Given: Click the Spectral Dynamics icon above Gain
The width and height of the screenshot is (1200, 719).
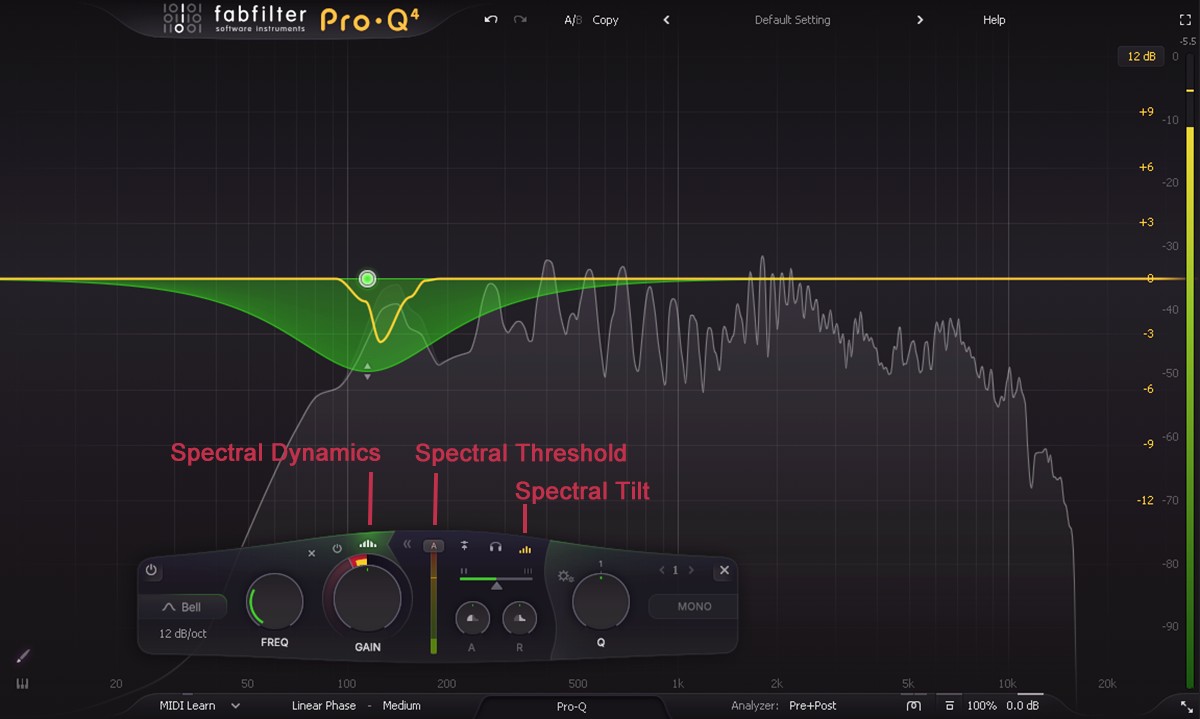Looking at the screenshot, I should click(368, 545).
